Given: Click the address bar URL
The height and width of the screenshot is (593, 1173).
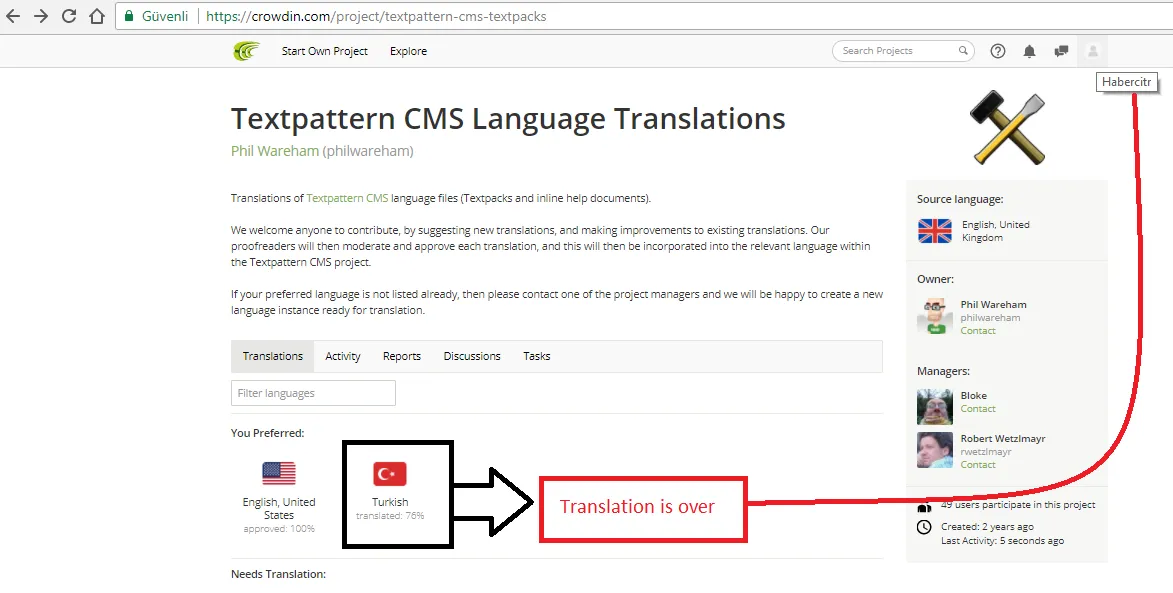Looking at the screenshot, I should pos(376,16).
